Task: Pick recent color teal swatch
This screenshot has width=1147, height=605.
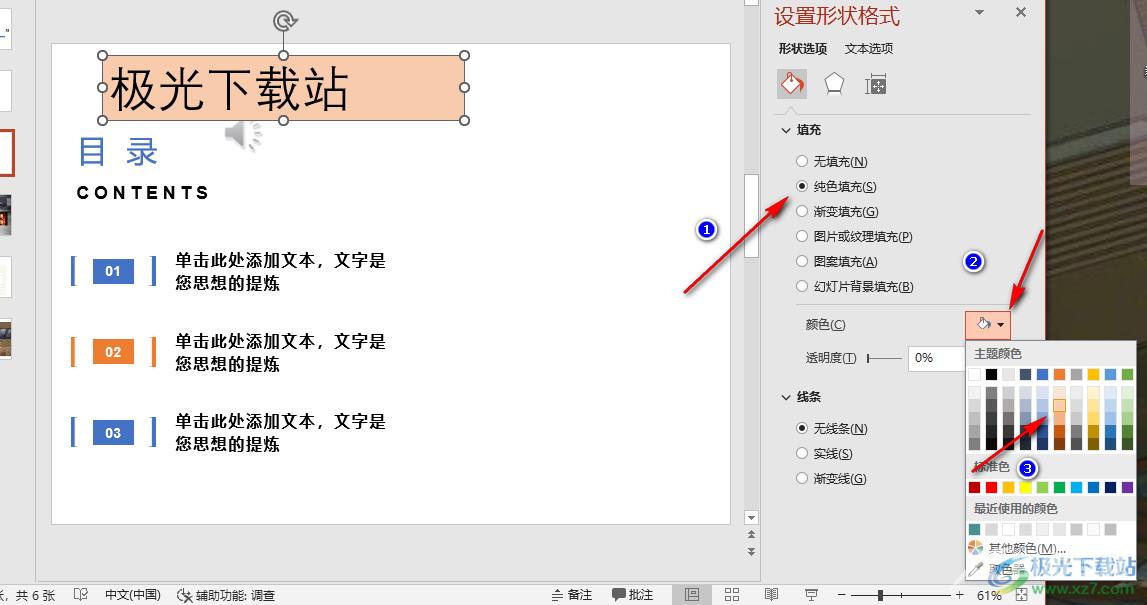Action: pos(974,529)
